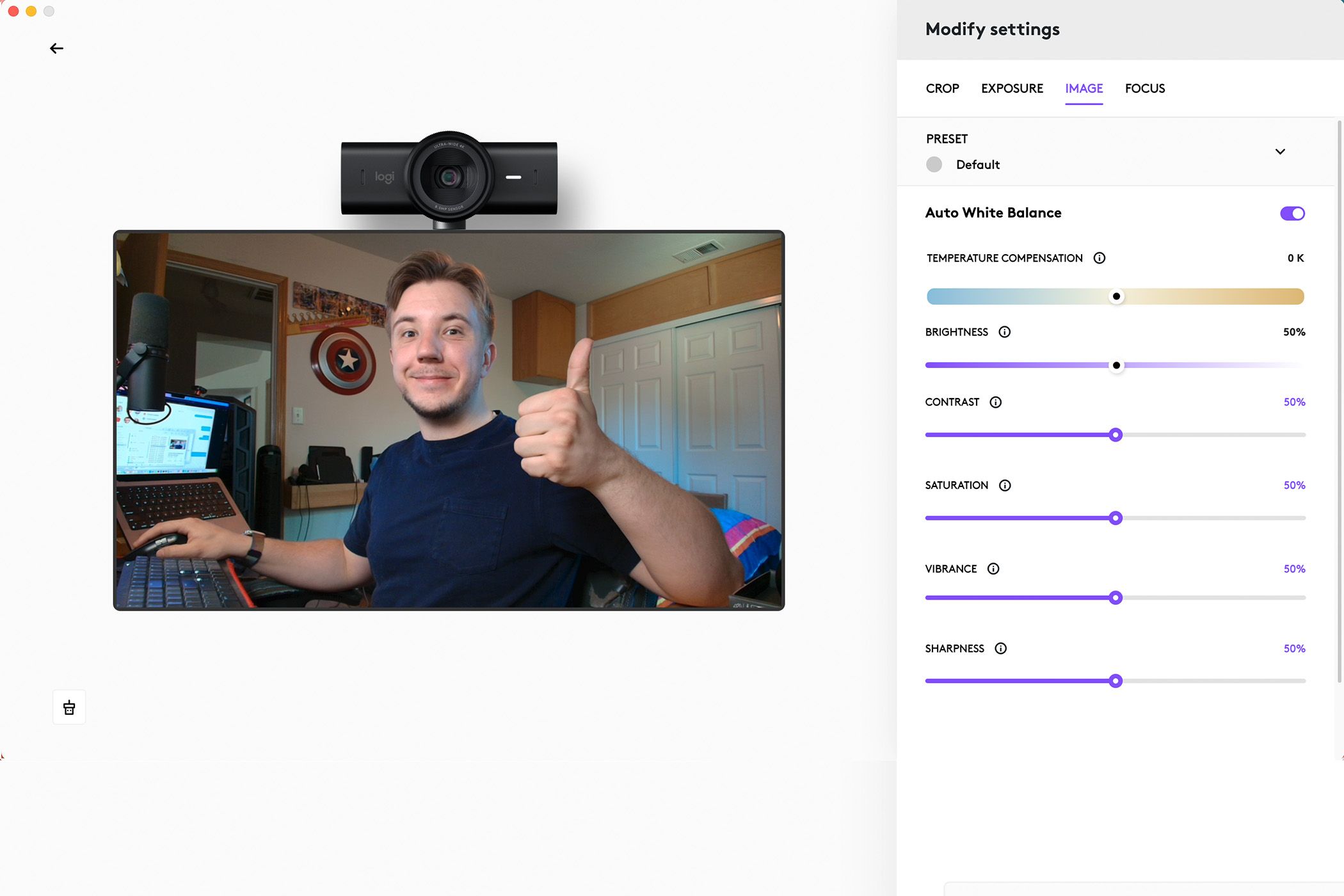Click the info icon beside Vibrance
The width and height of the screenshot is (1344, 896).
[993, 568]
